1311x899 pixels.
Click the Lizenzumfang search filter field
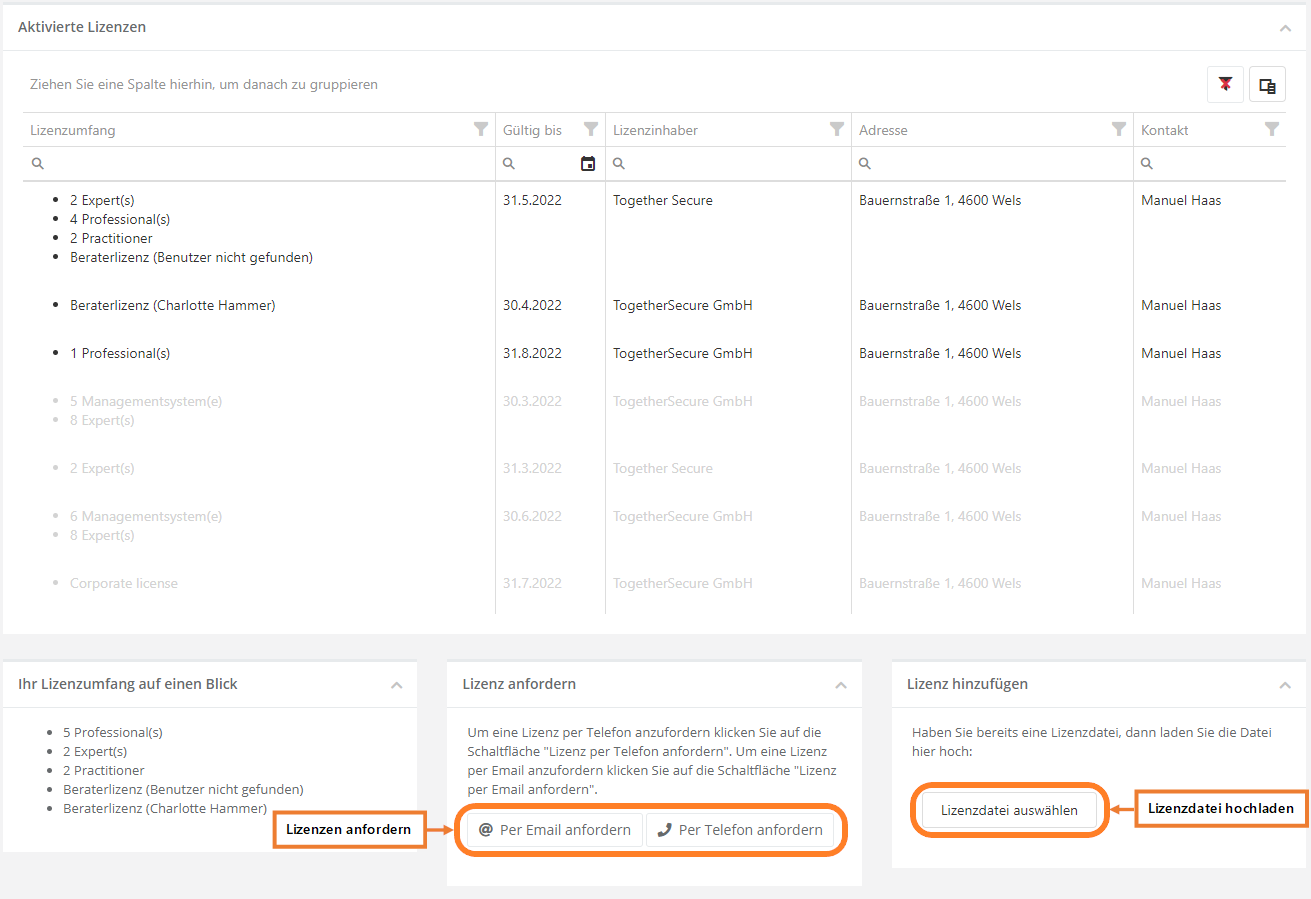coord(265,164)
